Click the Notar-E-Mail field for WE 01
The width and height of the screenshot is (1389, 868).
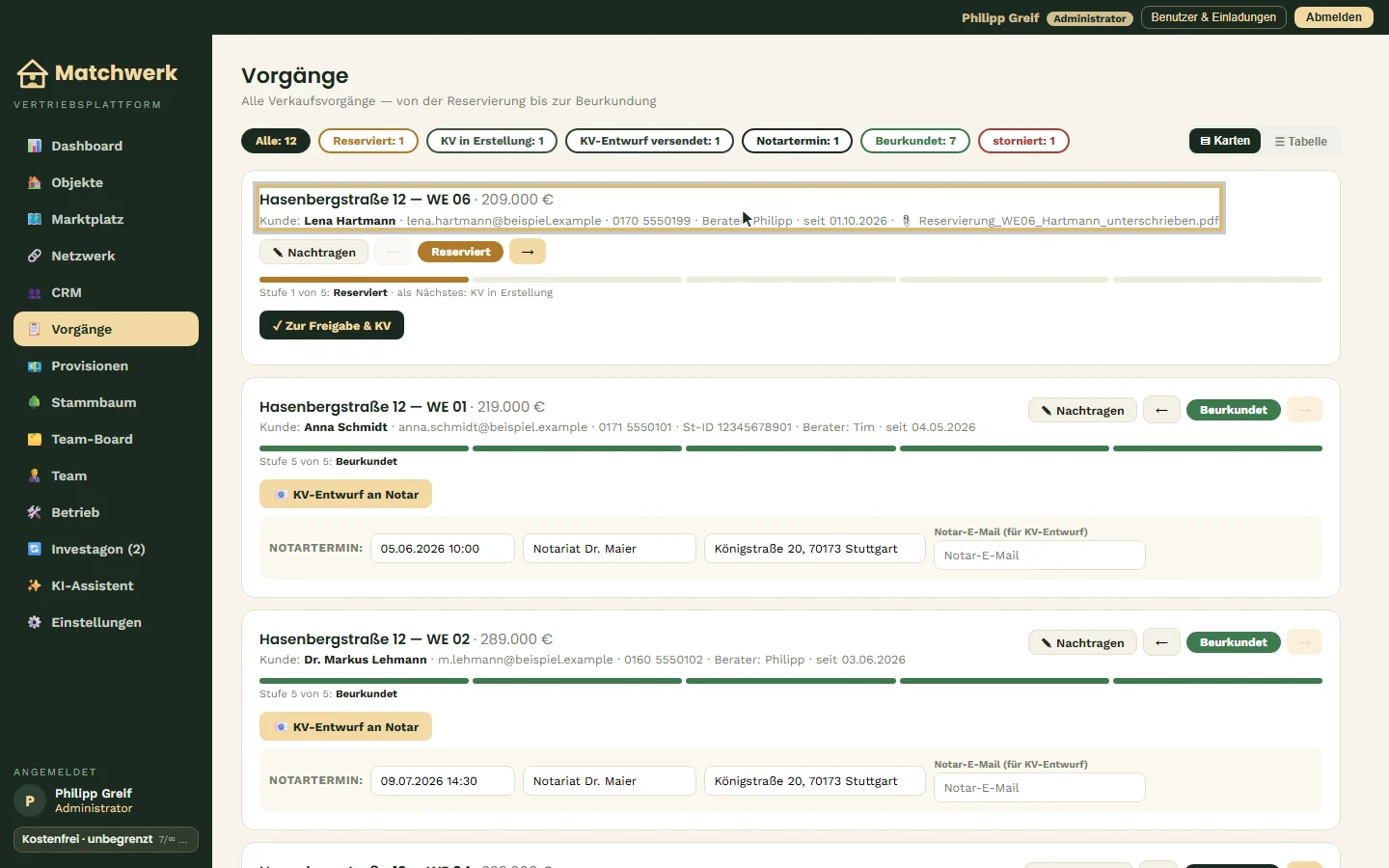[x=1040, y=556]
